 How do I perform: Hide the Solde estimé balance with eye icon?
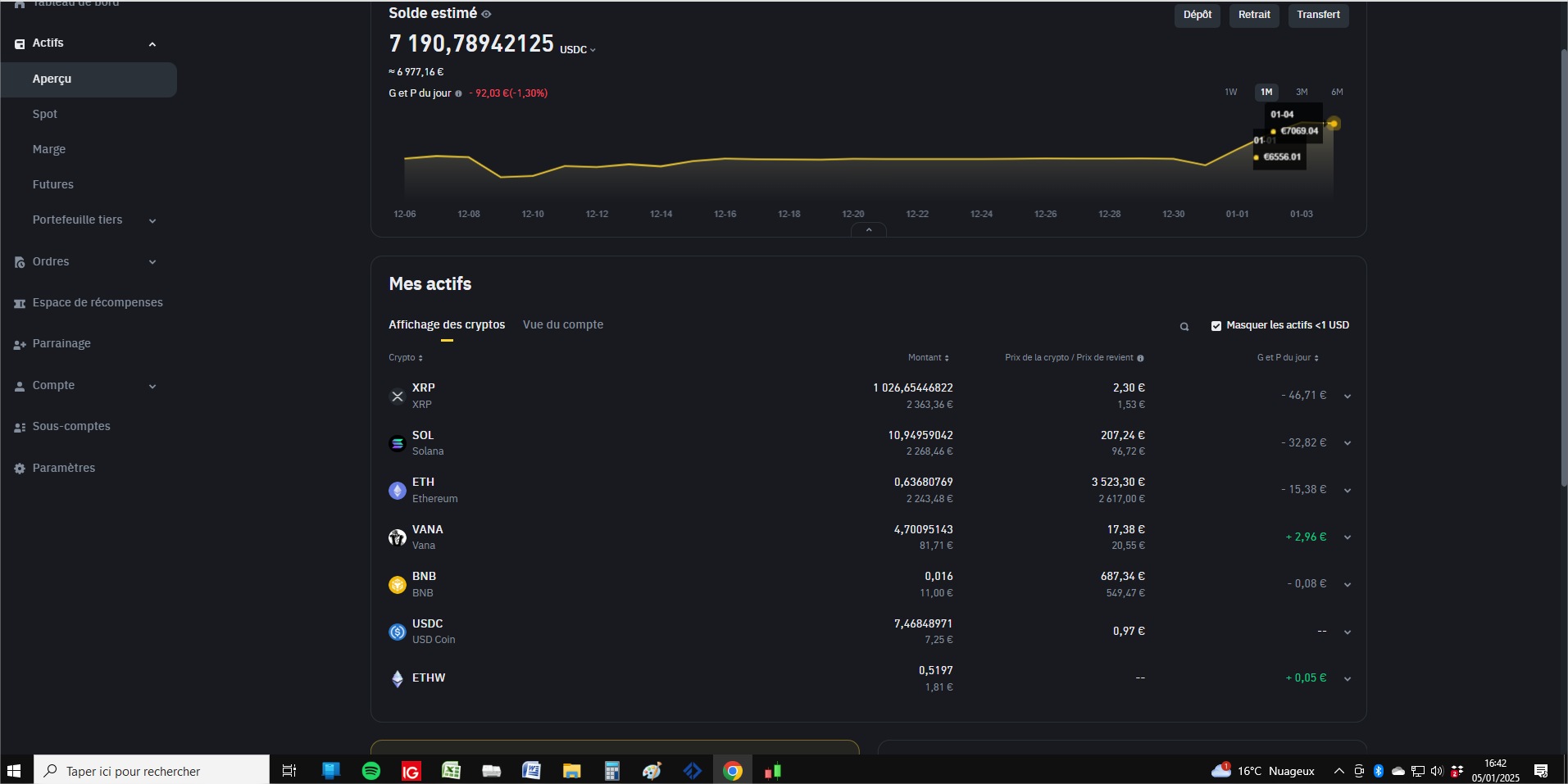click(486, 14)
